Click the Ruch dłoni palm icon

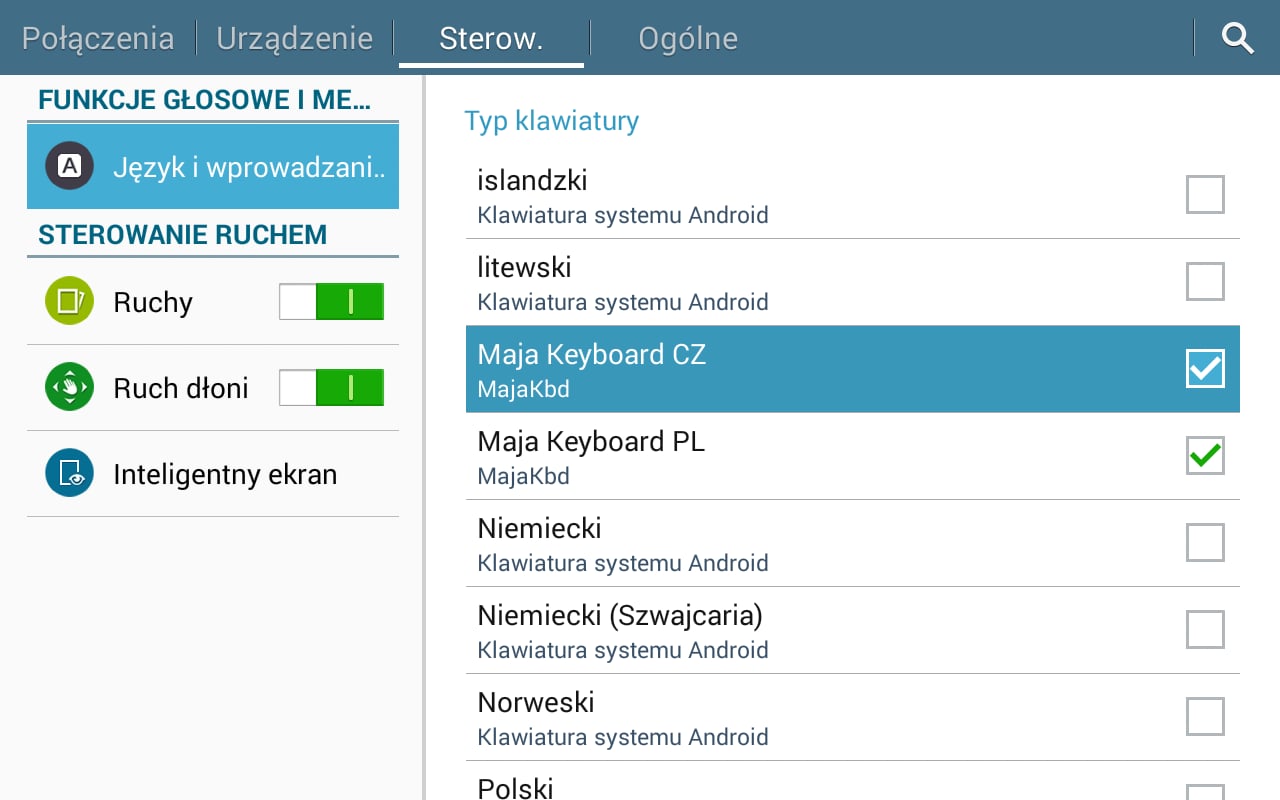69,387
